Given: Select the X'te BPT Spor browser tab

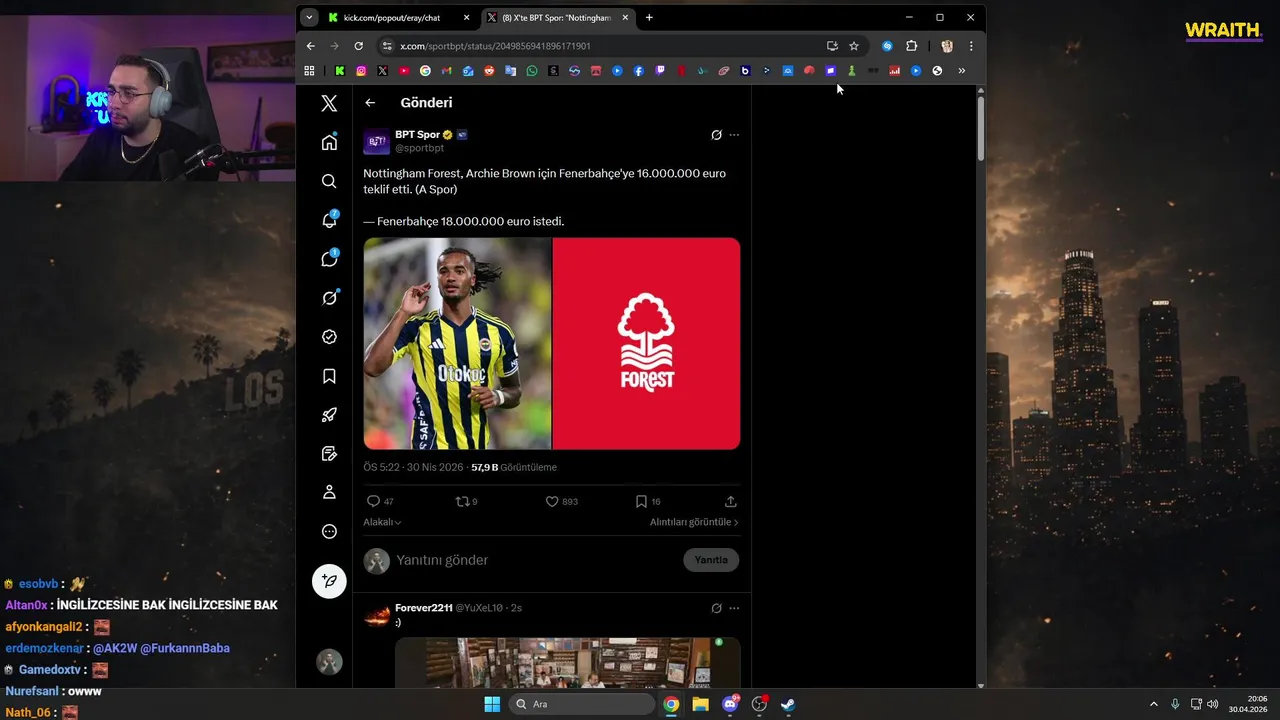Looking at the screenshot, I should point(556,18).
